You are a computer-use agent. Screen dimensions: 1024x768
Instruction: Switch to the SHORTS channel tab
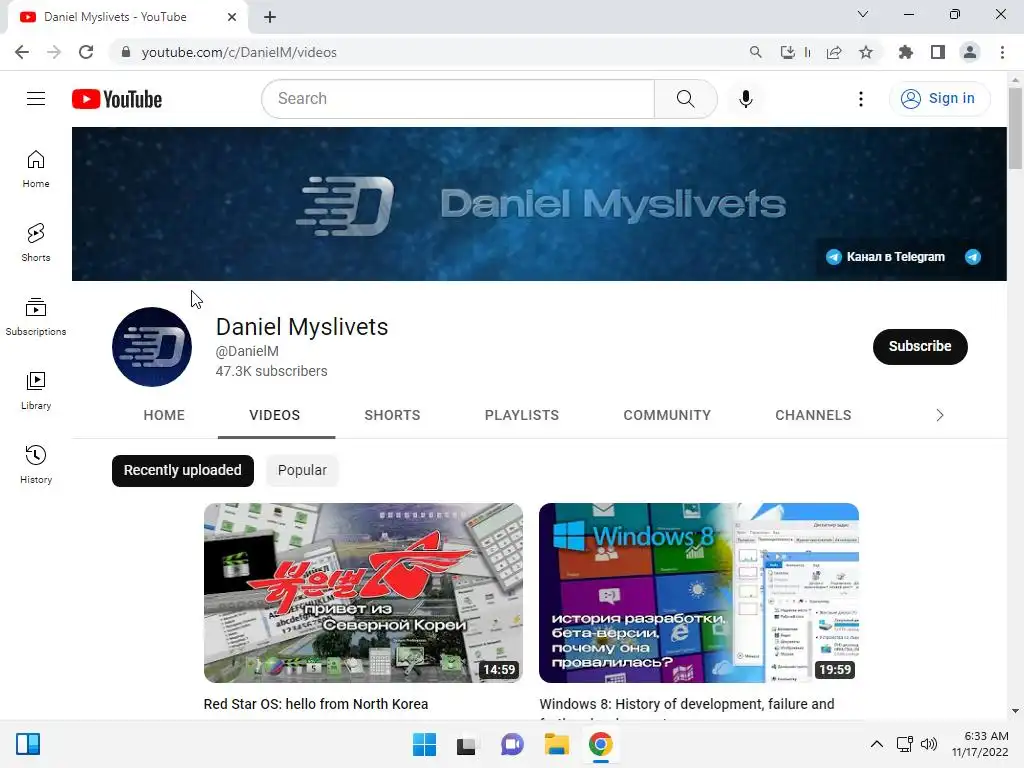click(392, 415)
